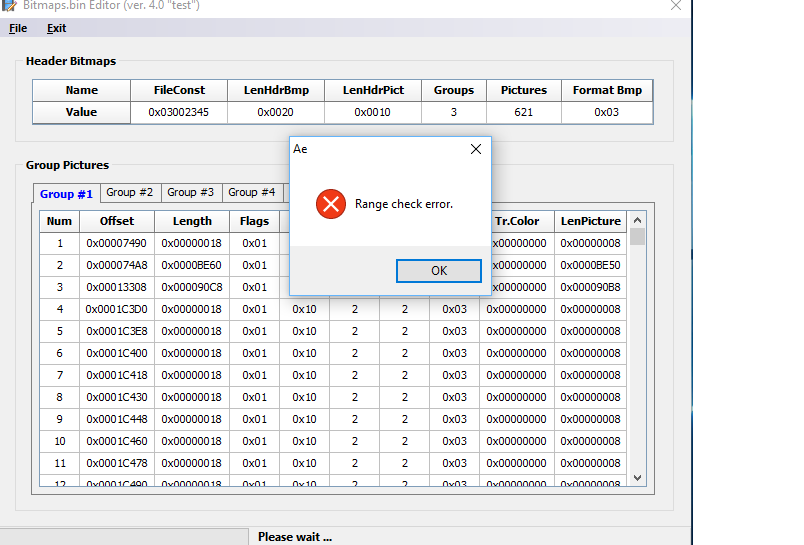Click the Pictures value 621

(x=523, y=112)
